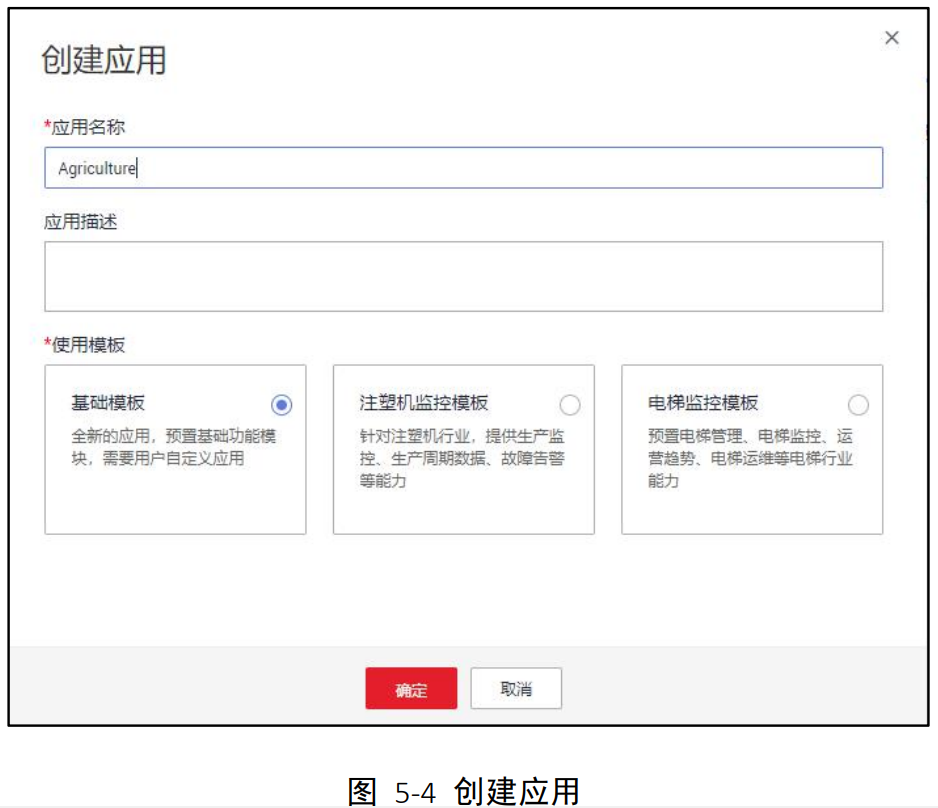Click the 应用名称 input field containing Agriculture
Image resolution: width=938 pixels, height=808 pixels.
click(464, 167)
